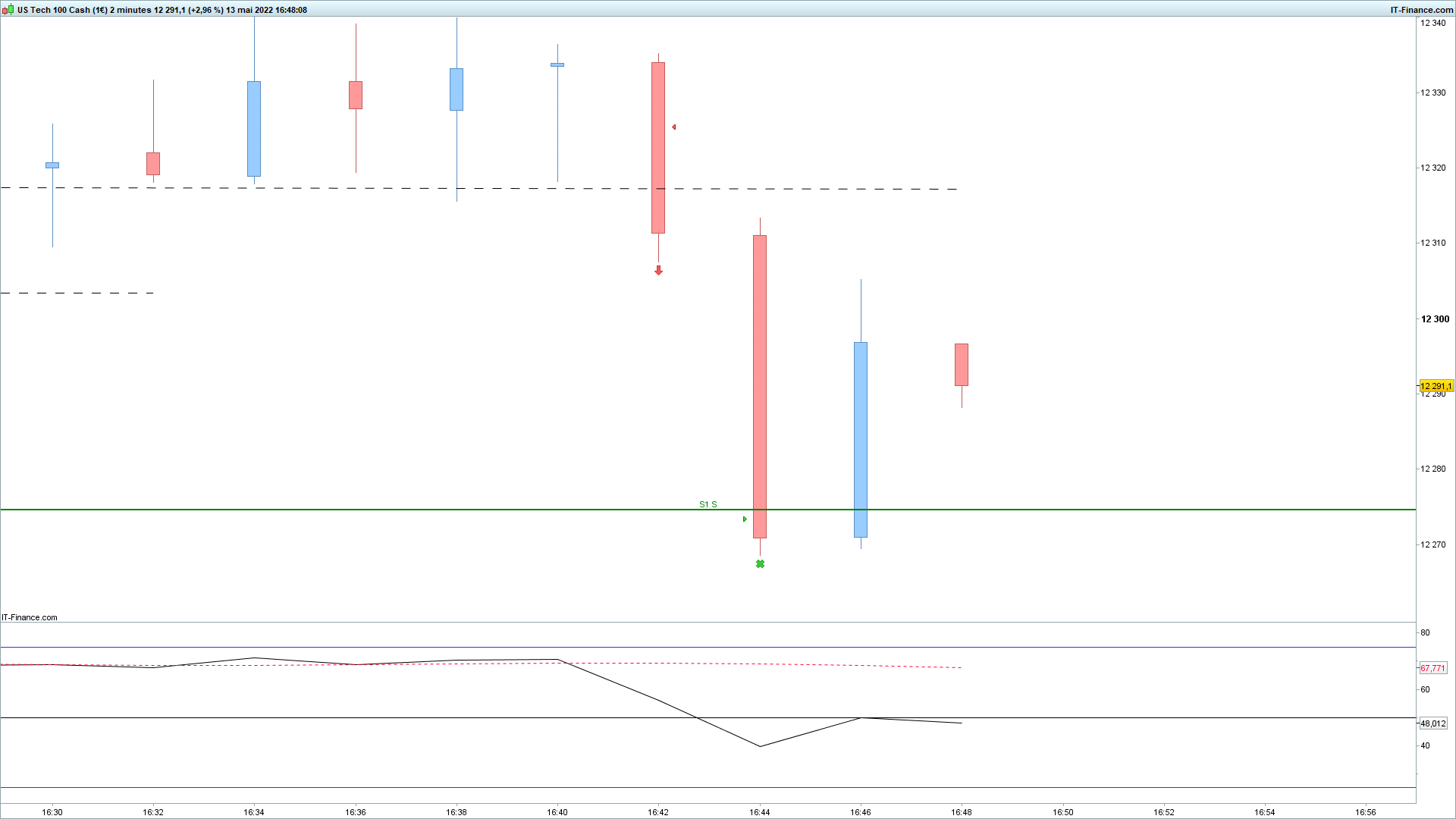Click the 12 300 bold price axis label
This screenshot has width=1456, height=819.
[1435, 319]
